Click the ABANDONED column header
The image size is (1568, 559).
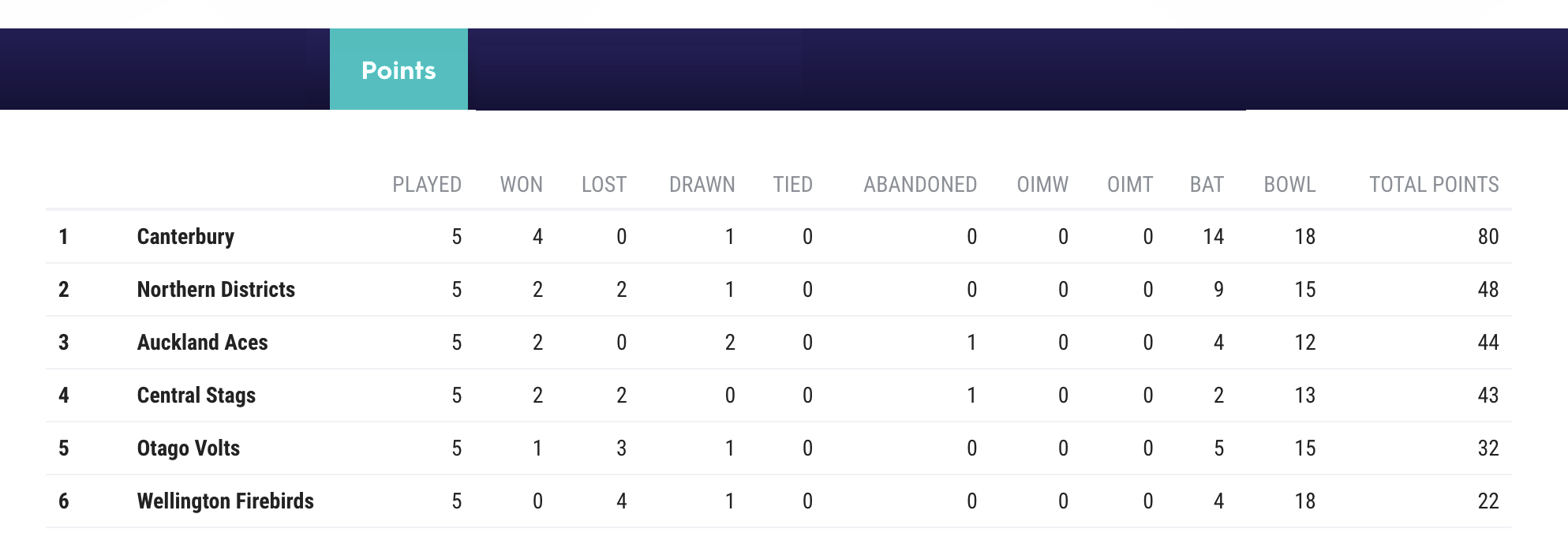(x=920, y=185)
